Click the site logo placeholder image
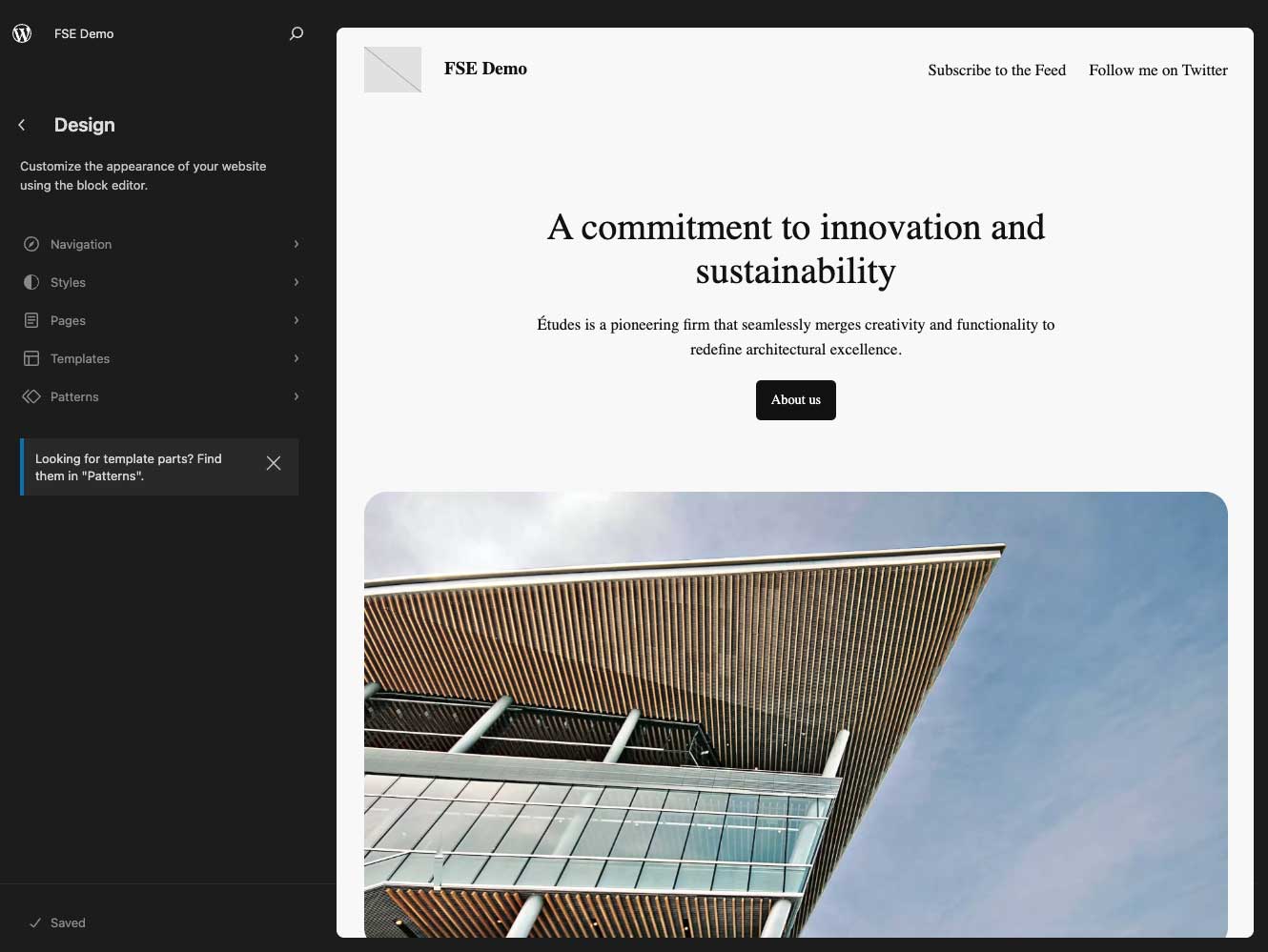This screenshot has width=1268, height=952. (393, 70)
